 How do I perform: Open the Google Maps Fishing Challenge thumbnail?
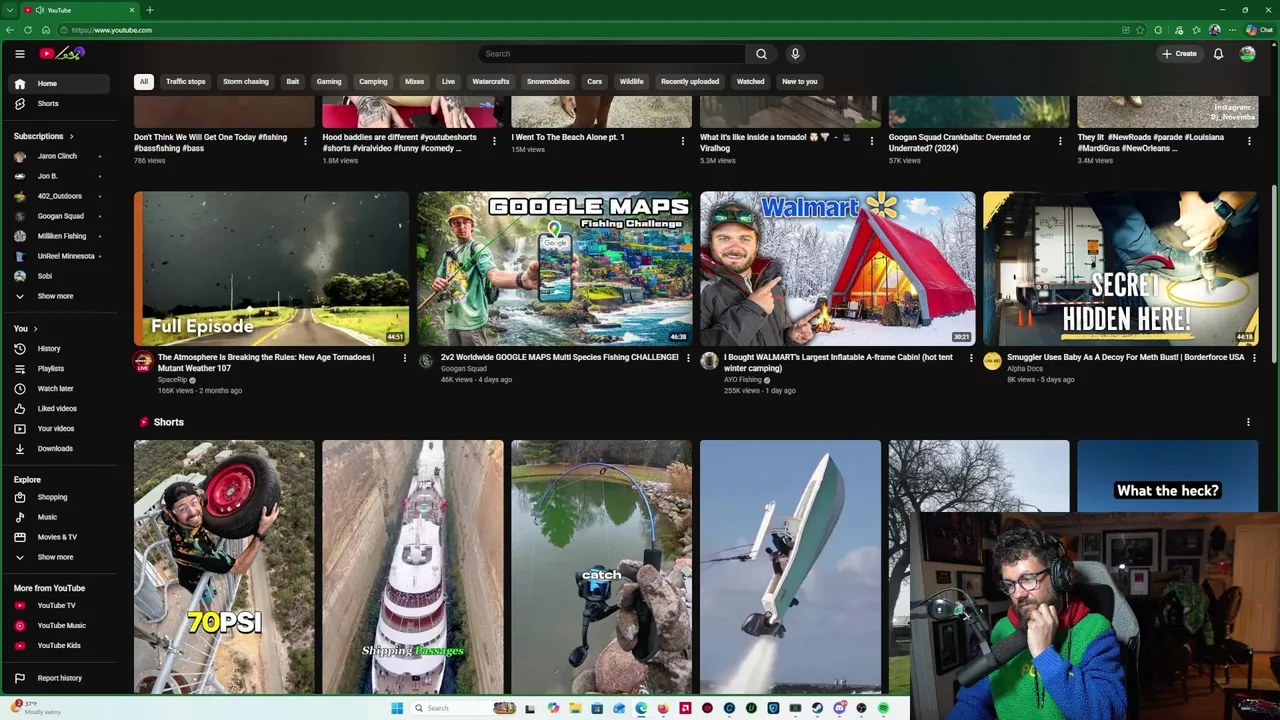(x=555, y=269)
